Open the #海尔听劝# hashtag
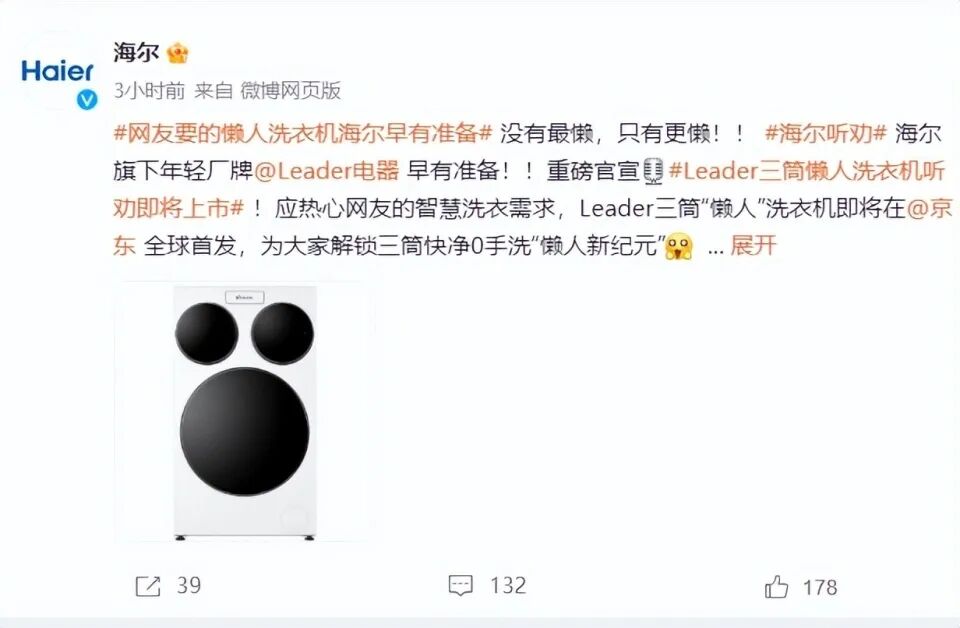Screen dimensions: 960x628 coord(826,133)
